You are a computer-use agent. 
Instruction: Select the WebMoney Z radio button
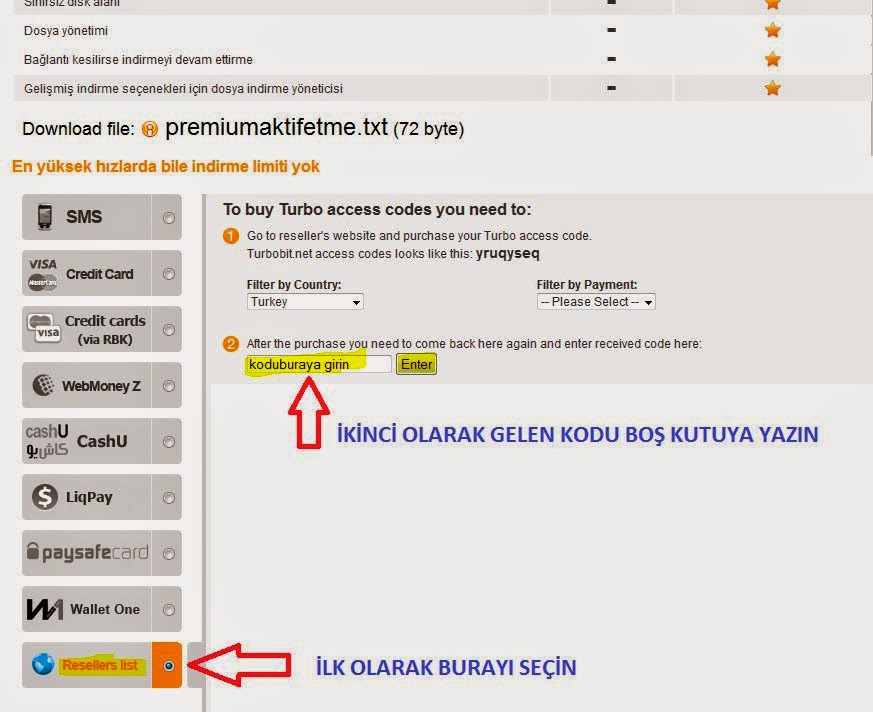click(x=169, y=386)
